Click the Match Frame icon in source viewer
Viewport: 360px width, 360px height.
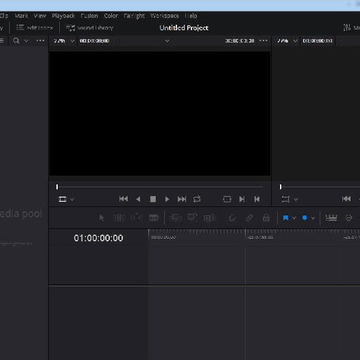[x=227, y=199]
